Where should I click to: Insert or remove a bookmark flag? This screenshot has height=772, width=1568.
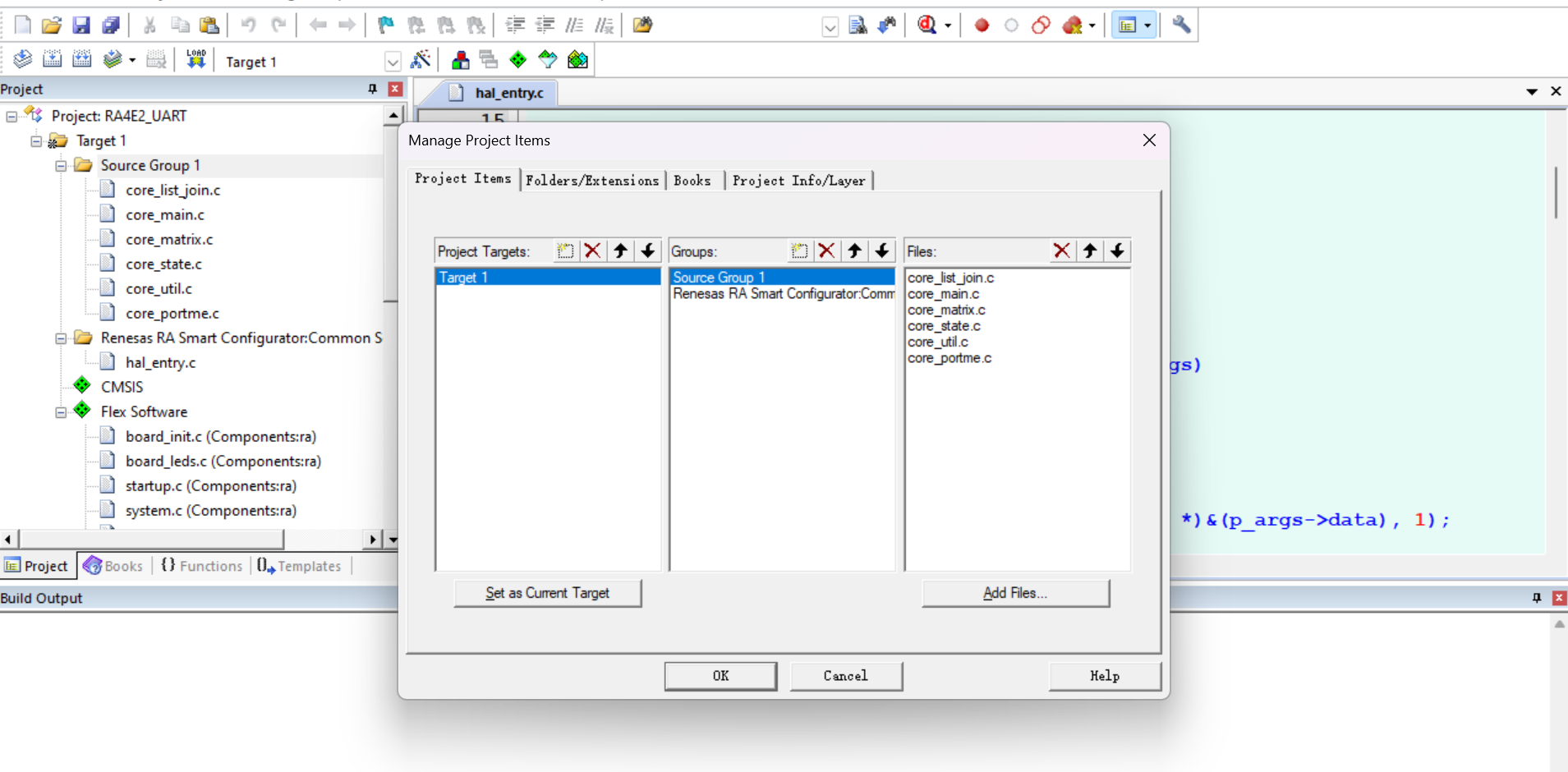click(x=386, y=25)
